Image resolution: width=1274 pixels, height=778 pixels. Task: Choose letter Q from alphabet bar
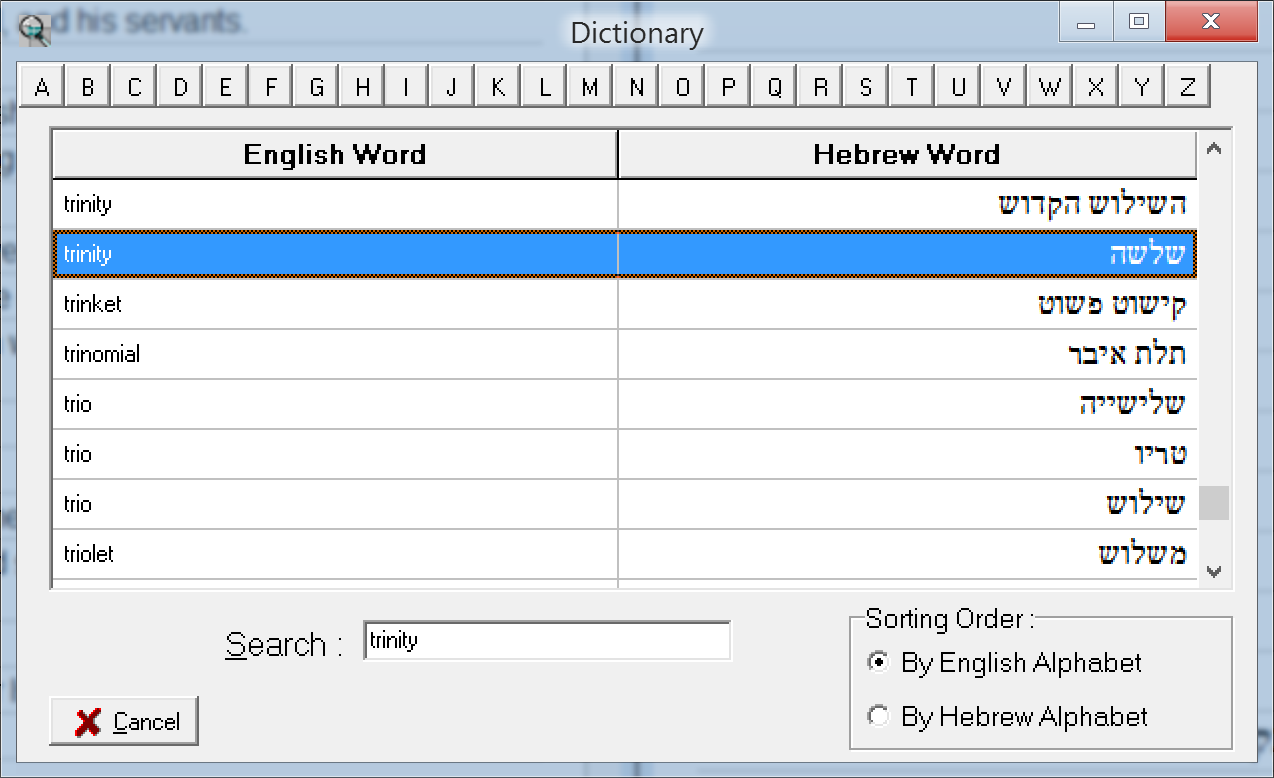tap(774, 87)
